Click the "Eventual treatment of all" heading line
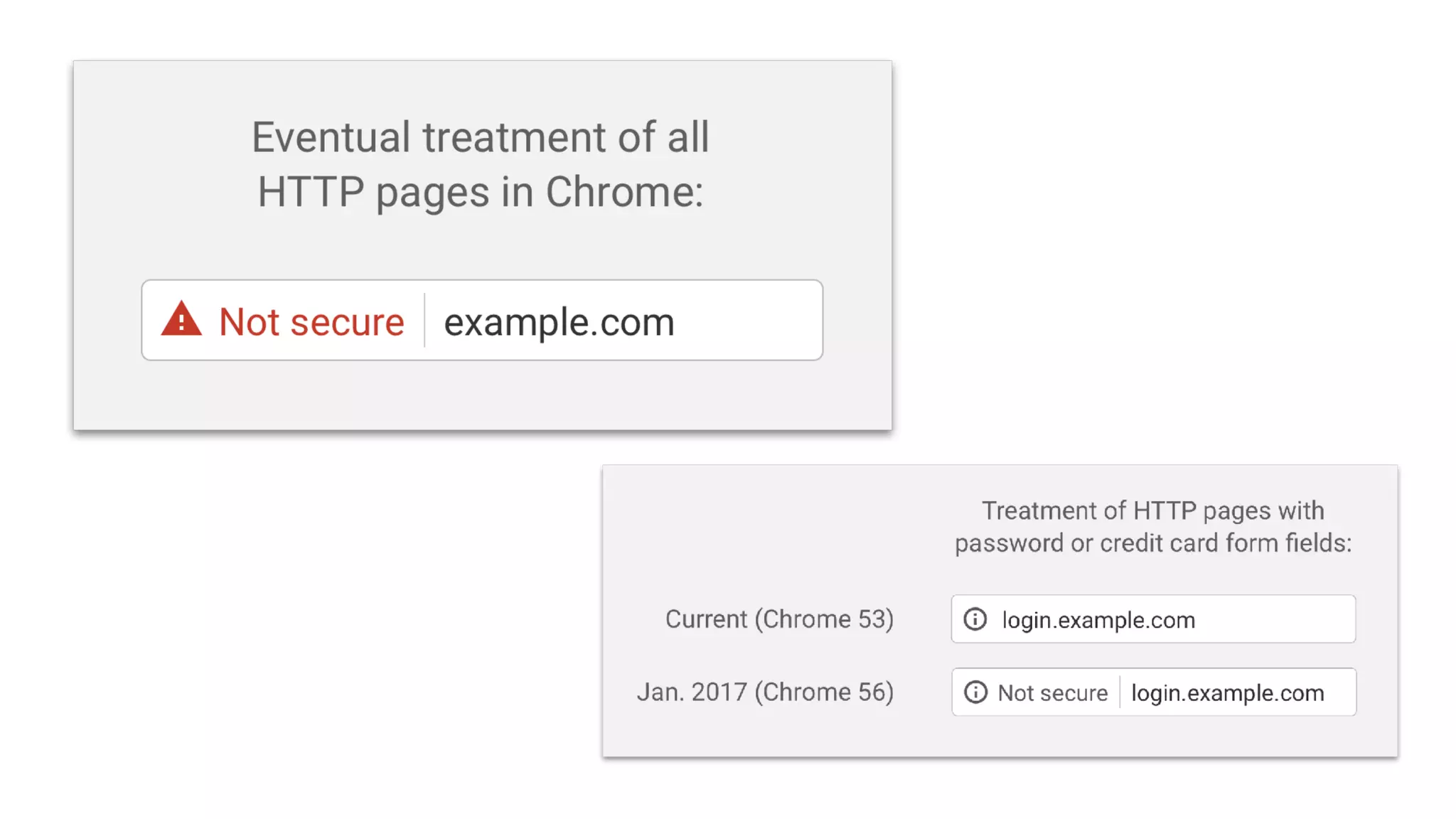The image size is (1456, 819). 481,137
